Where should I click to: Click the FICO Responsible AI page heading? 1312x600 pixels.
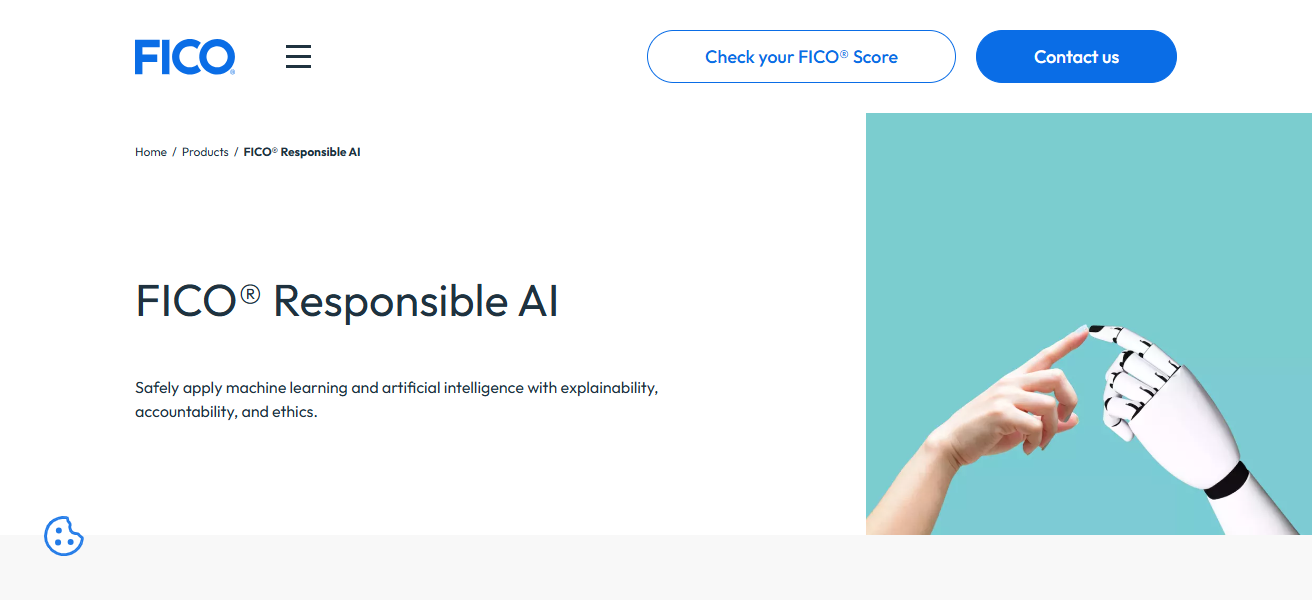347,301
